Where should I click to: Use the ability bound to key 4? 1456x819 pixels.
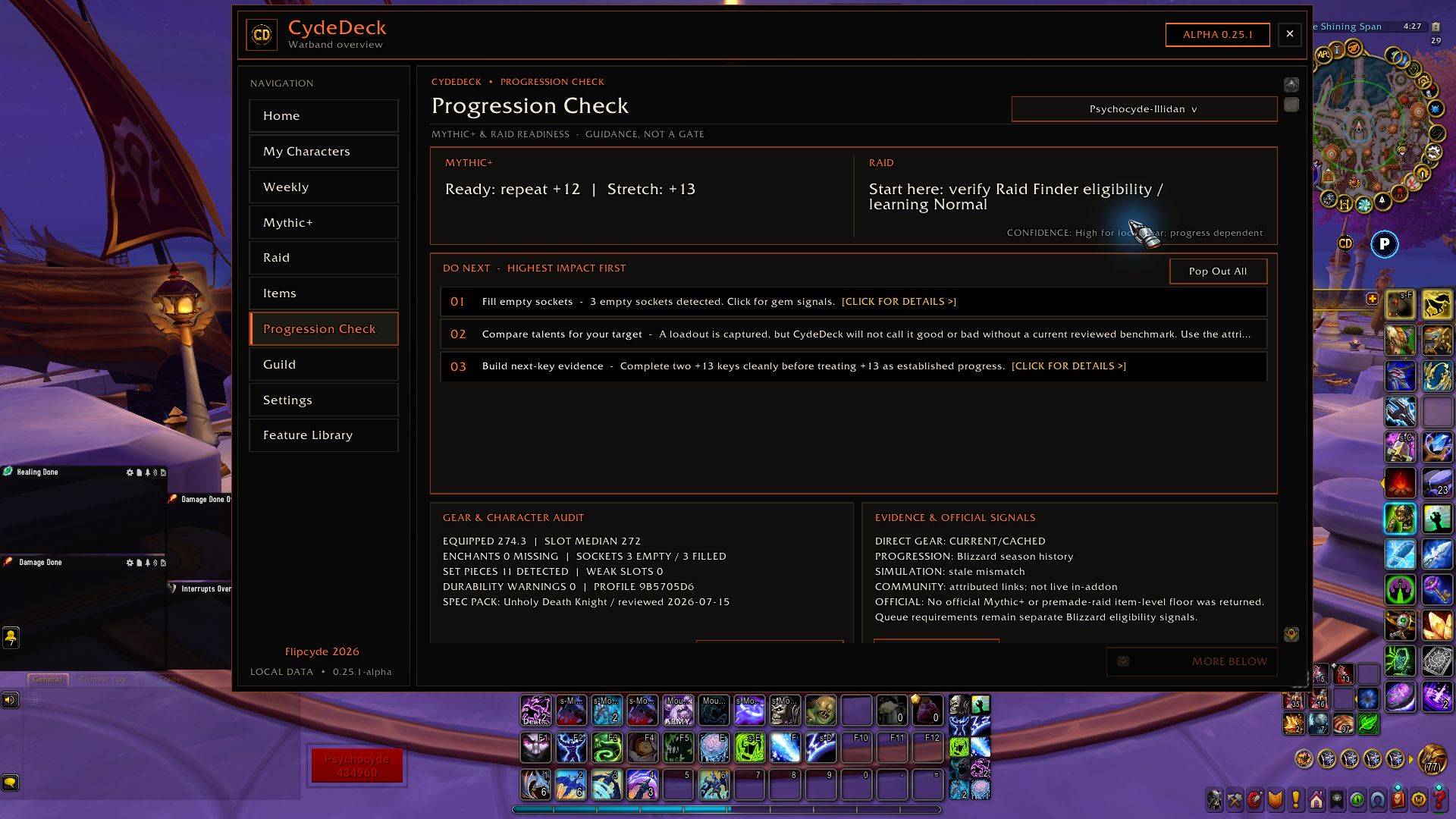pyautogui.click(x=642, y=785)
